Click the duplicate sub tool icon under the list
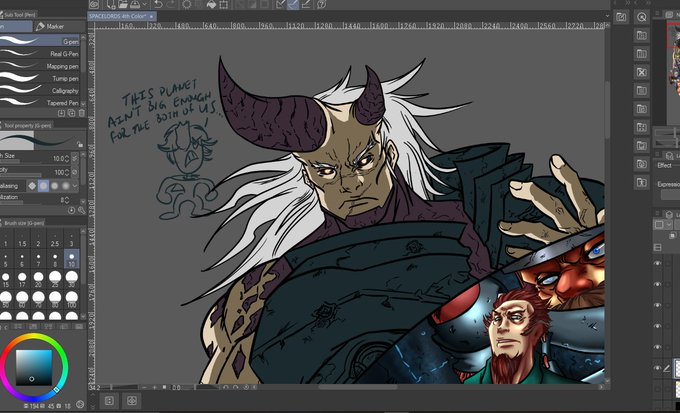680x413 pixels. point(72,113)
